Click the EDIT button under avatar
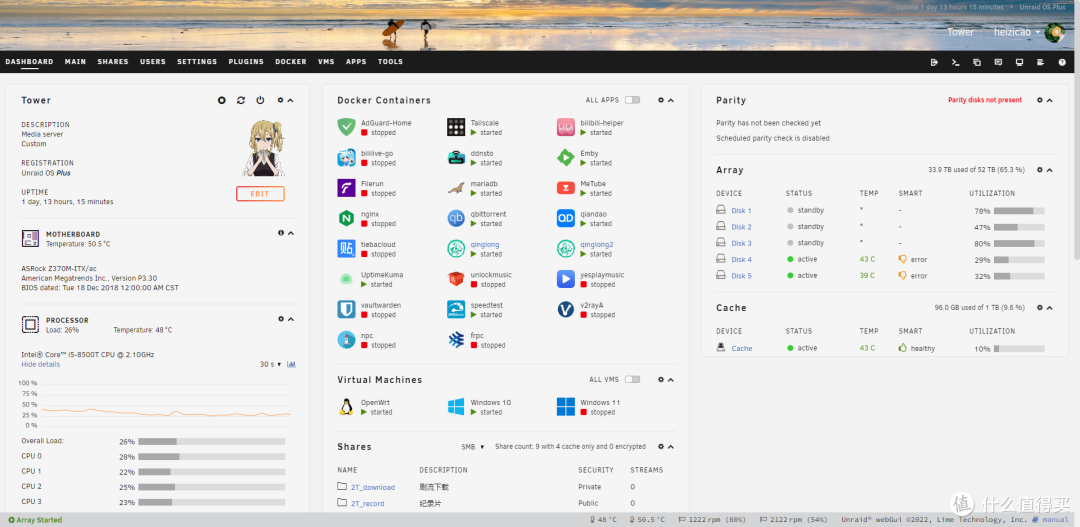The width and height of the screenshot is (1080, 527). click(x=260, y=194)
